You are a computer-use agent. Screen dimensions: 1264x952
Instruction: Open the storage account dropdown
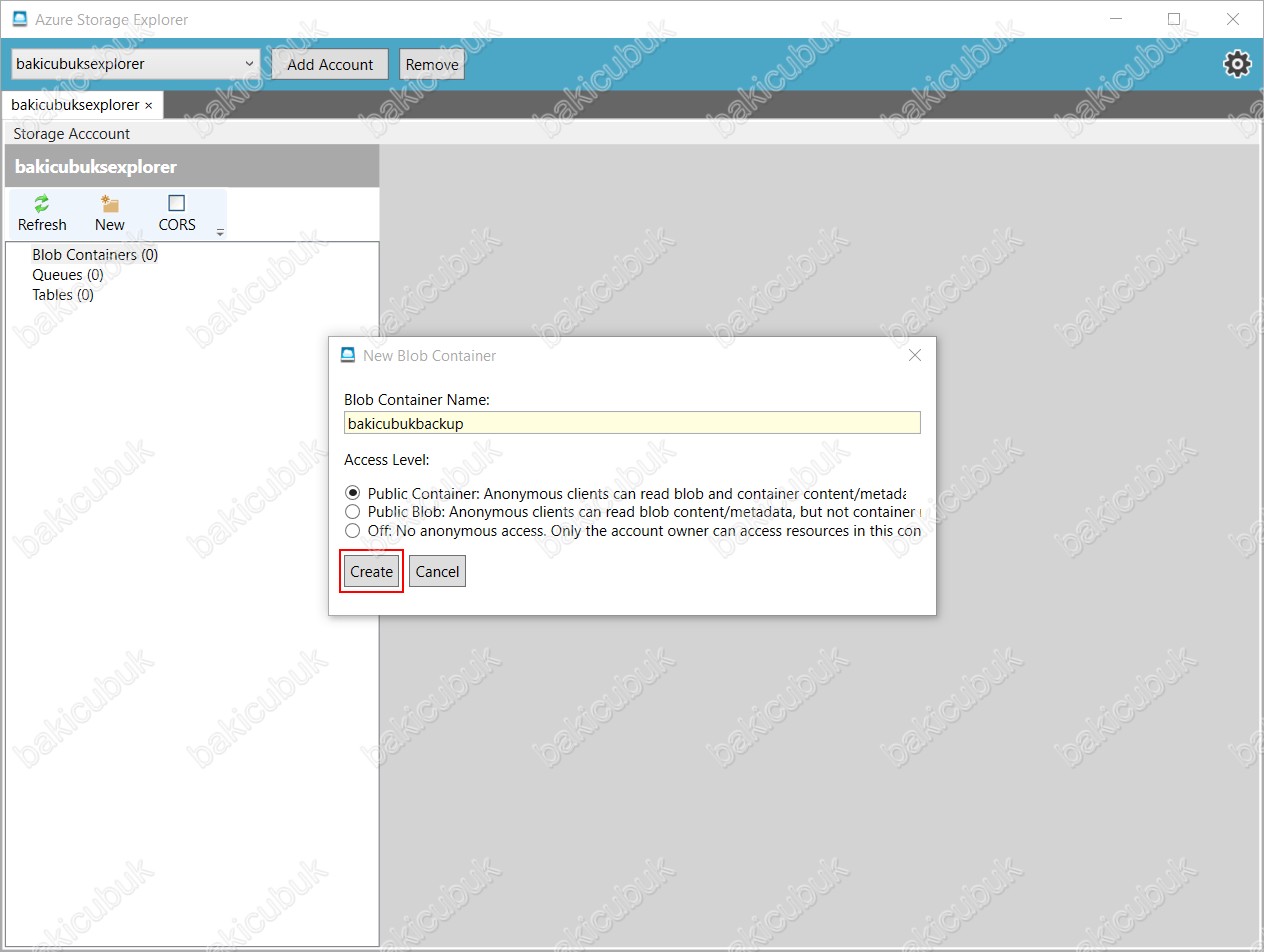click(137, 64)
